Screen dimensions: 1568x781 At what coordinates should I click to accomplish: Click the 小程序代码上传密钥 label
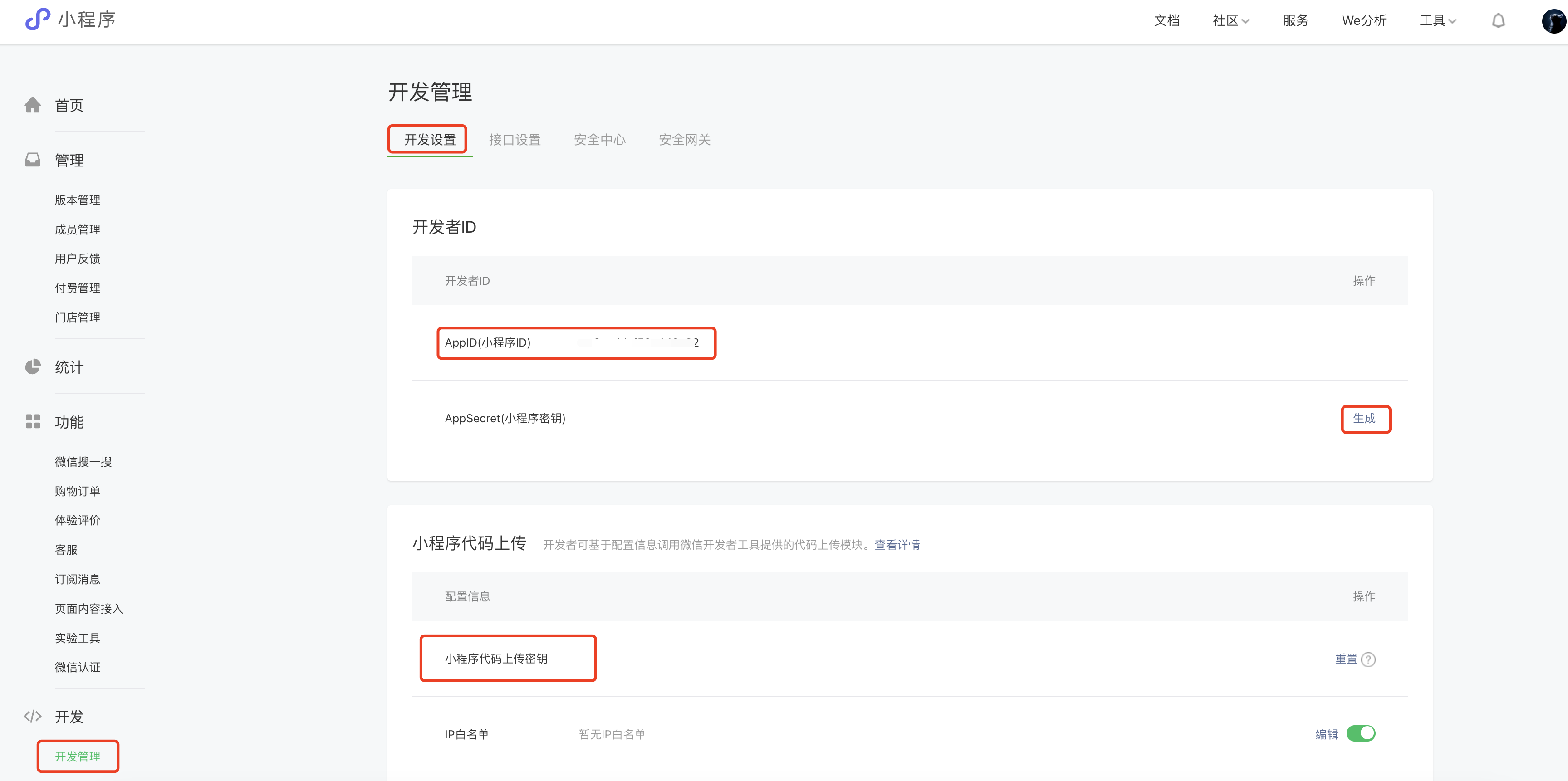click(x=496, y=659)
